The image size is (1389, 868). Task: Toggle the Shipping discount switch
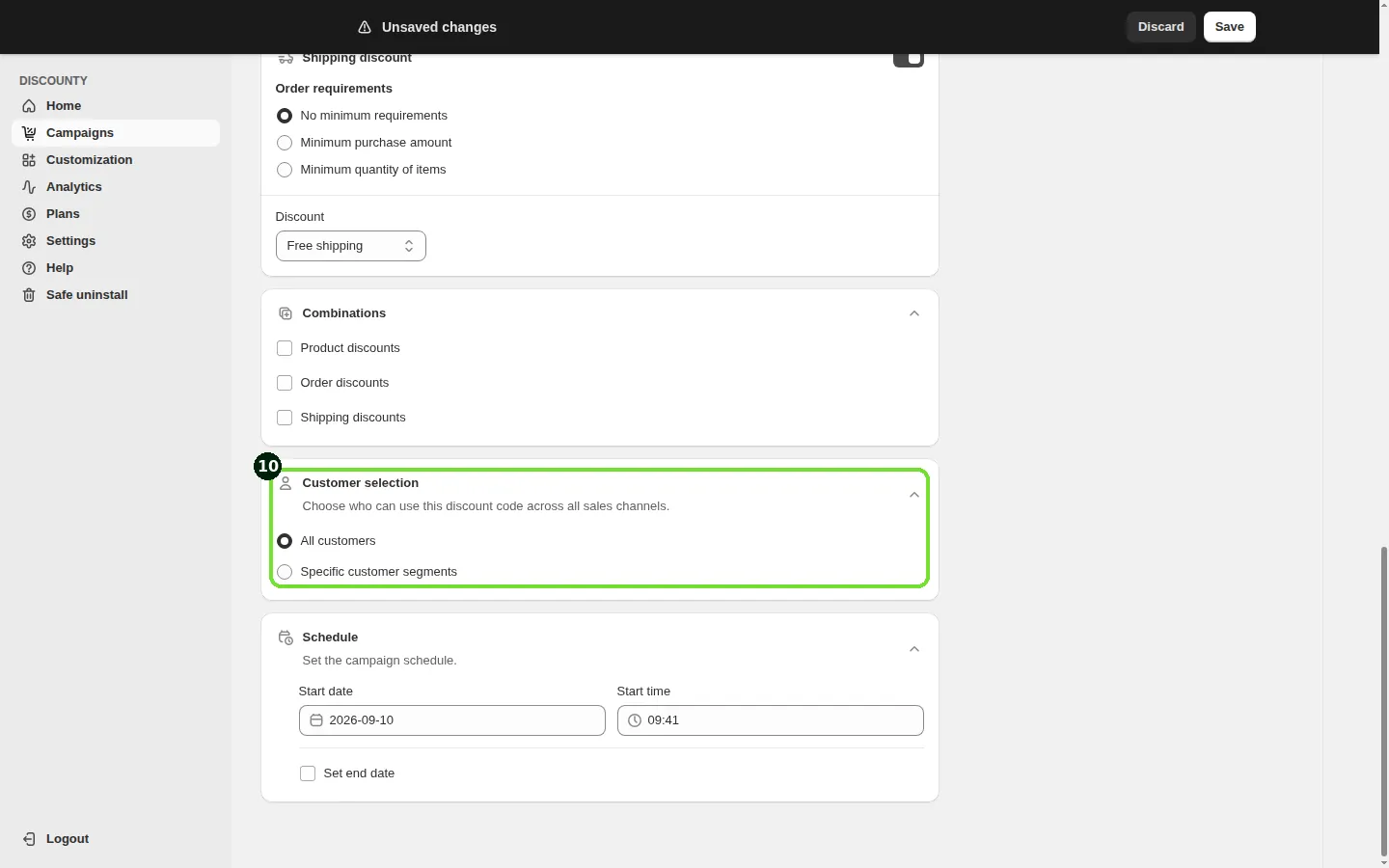pyautogui.click(x=909, y=59)
